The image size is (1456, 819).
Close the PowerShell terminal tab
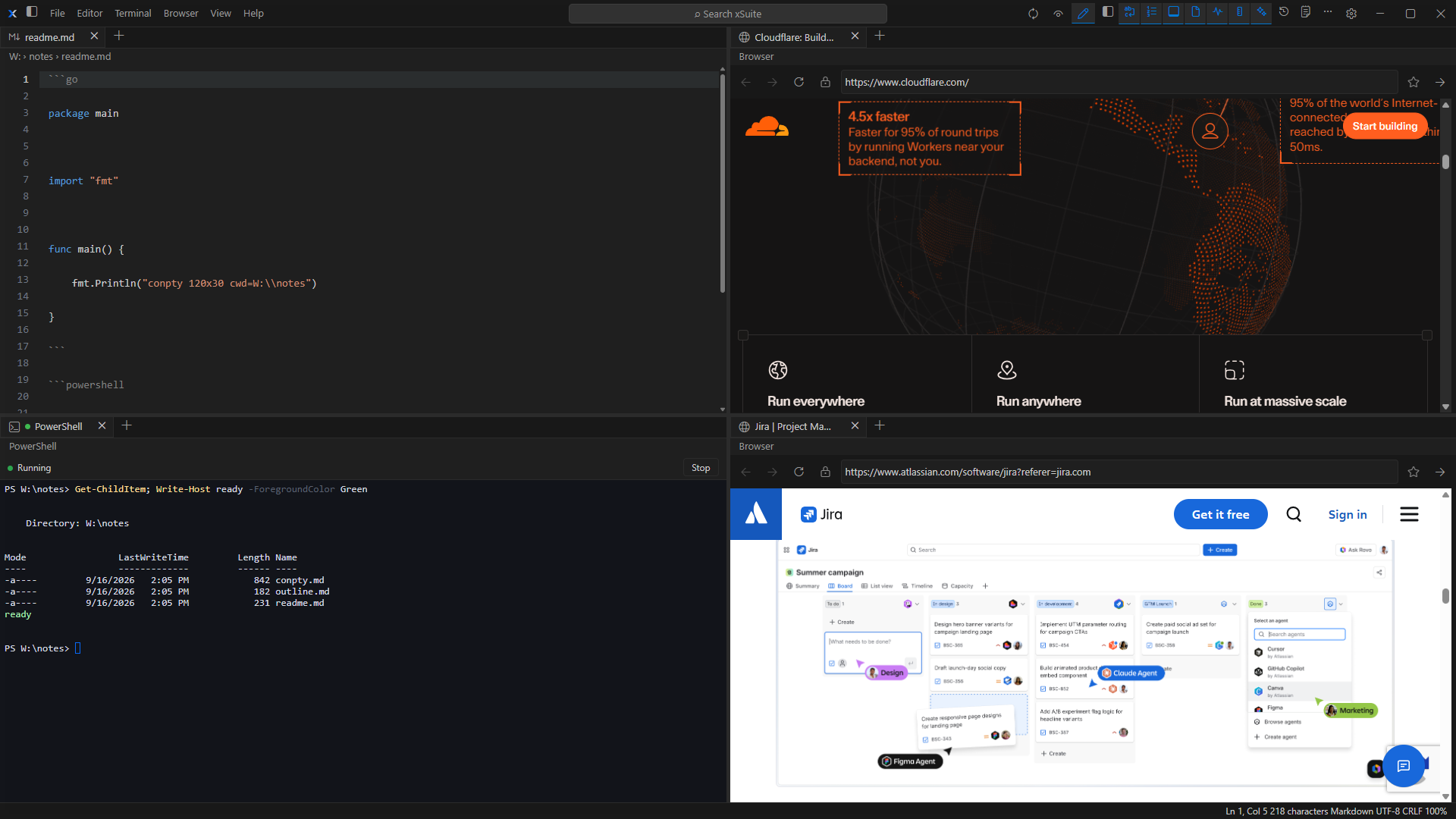point(102,426)
